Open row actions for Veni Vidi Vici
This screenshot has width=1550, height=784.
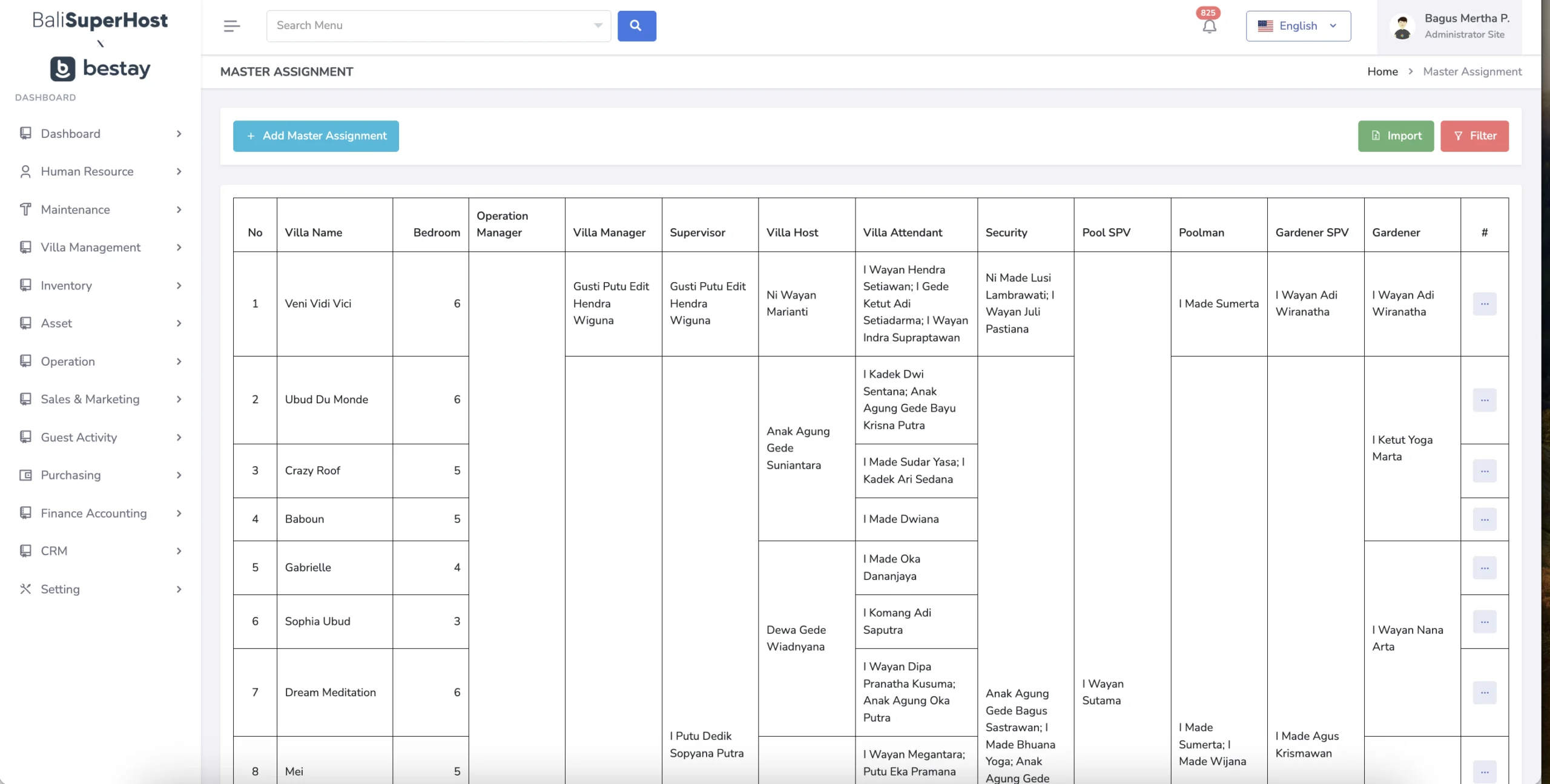point(1485,304)
